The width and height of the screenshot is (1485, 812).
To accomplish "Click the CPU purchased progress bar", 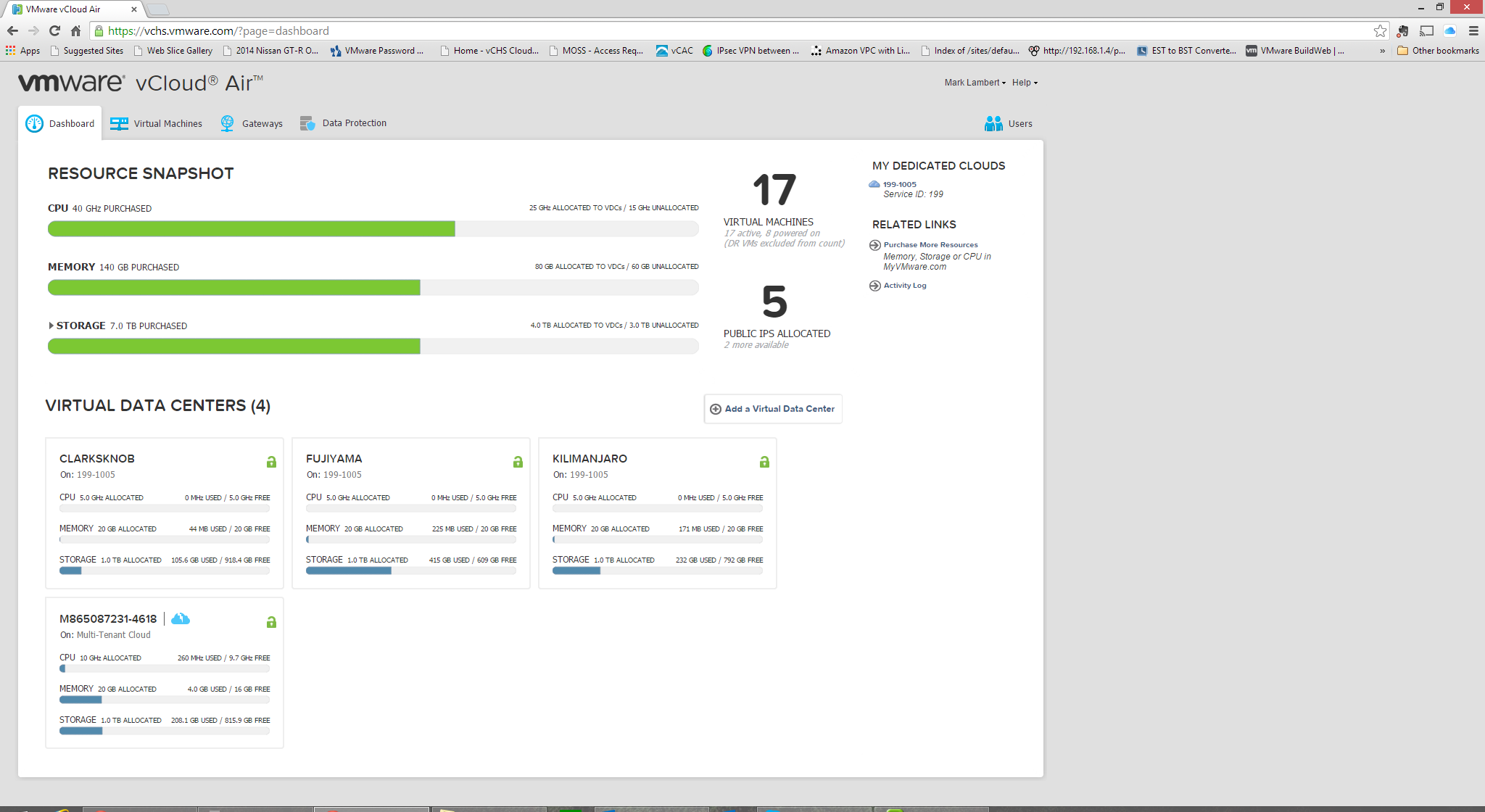I will coord(373,229).
